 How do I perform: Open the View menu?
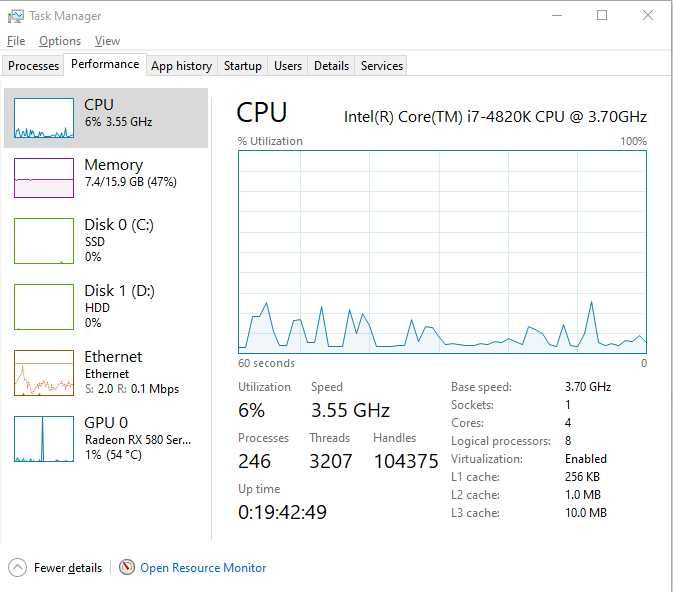pos(107,41)
